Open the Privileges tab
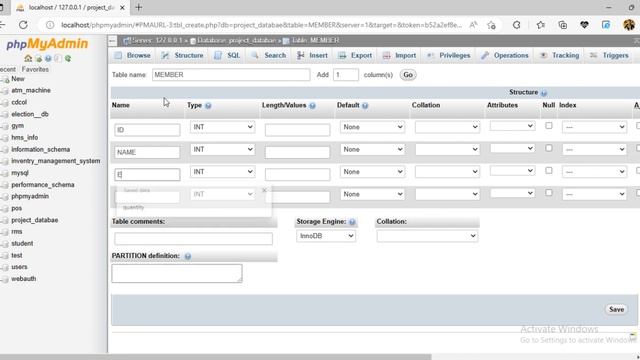 pos(449,56)
